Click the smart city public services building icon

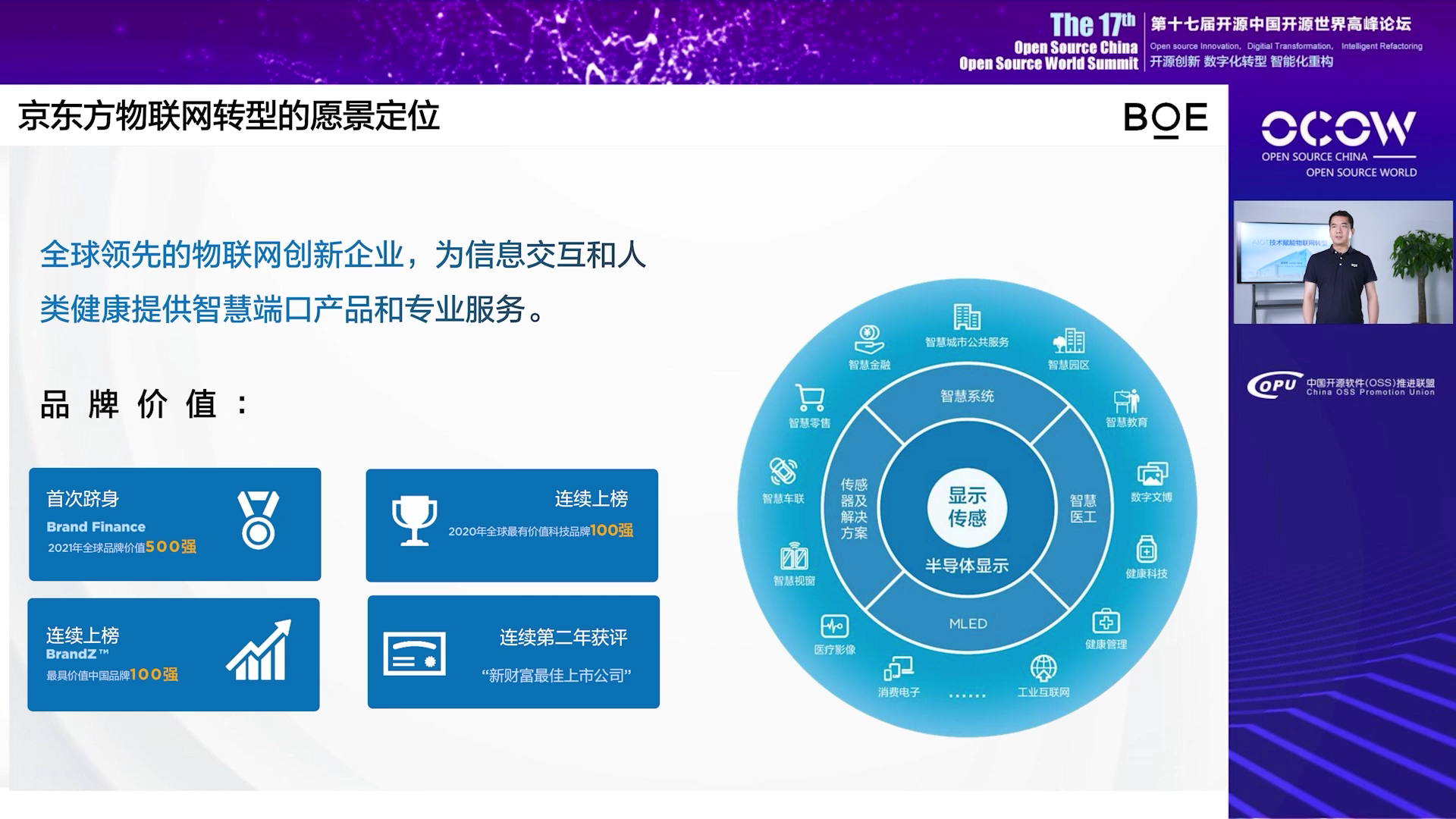point(967,317)
